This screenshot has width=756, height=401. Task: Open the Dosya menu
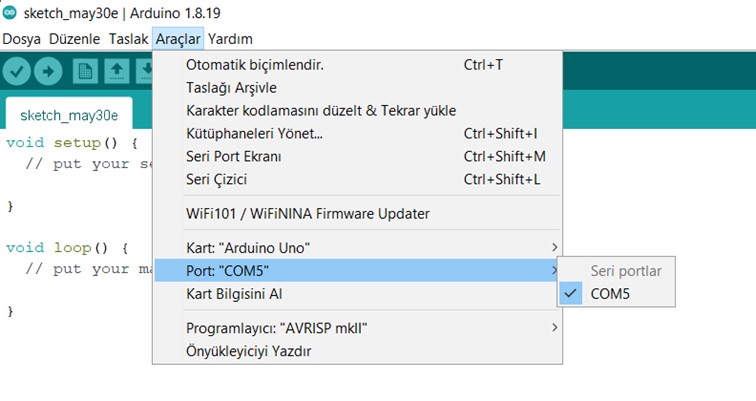[x=22, y=39]
